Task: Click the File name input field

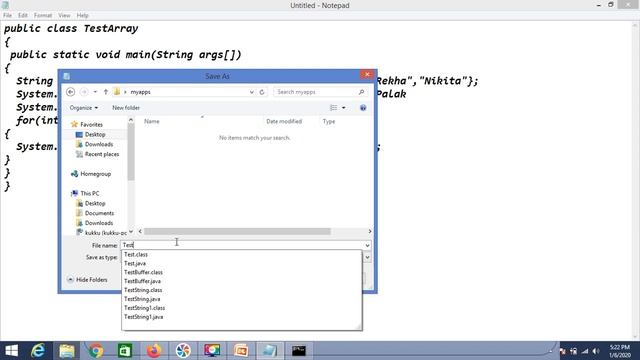Action: tap(242, 245)
